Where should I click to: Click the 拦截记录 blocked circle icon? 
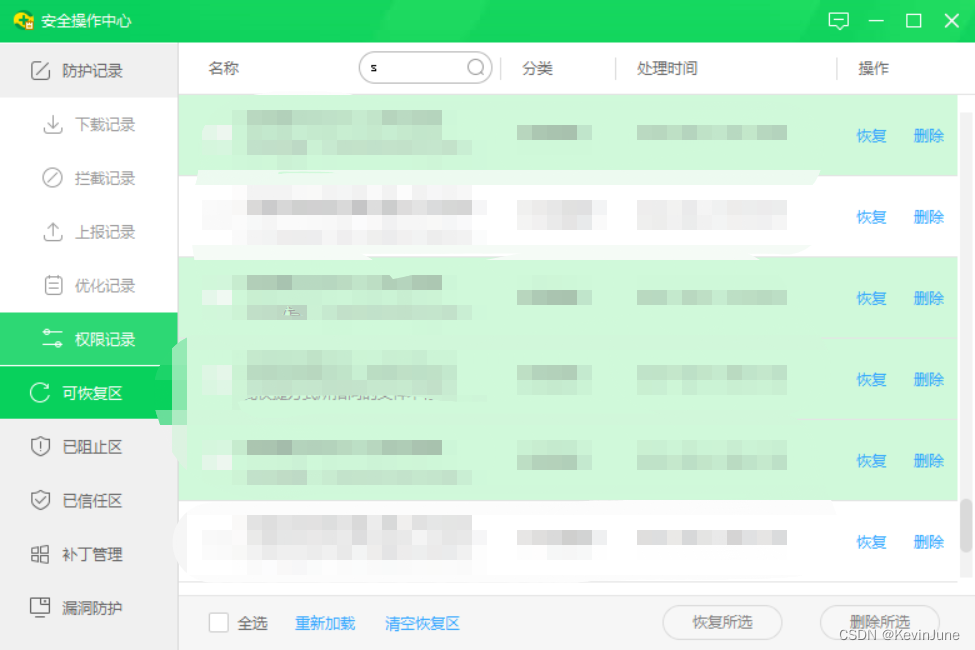(53, 178)
